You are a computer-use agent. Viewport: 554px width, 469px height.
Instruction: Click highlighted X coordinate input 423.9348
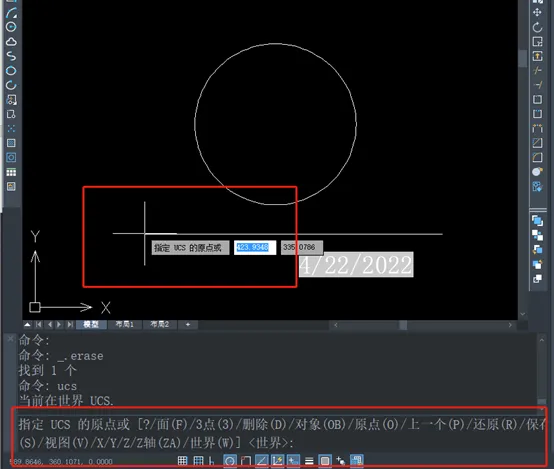pyautogui.click(x=255, y=247)
